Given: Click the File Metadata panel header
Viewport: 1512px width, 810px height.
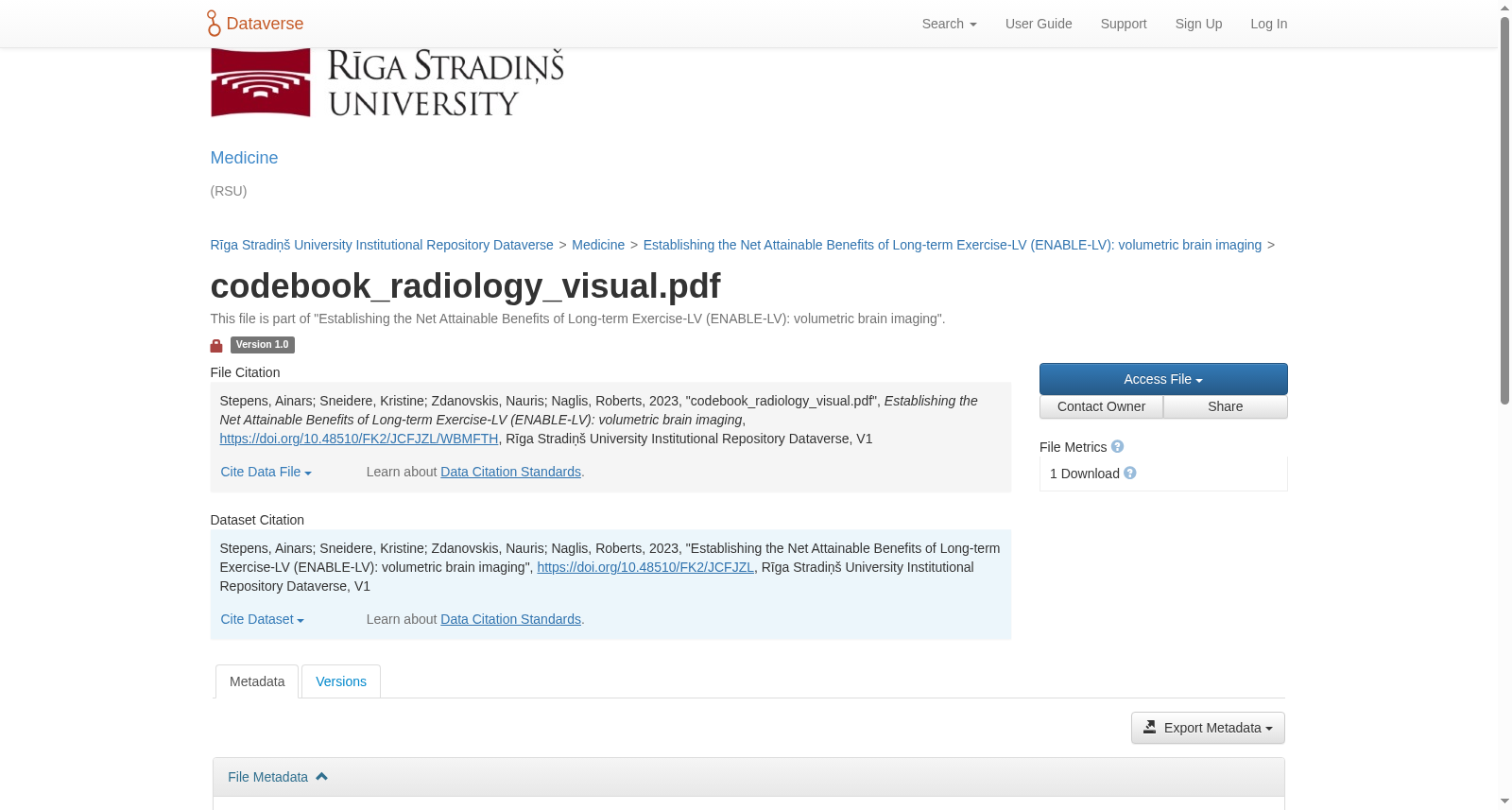Looking at the screenshot, I should pos(748,777).
